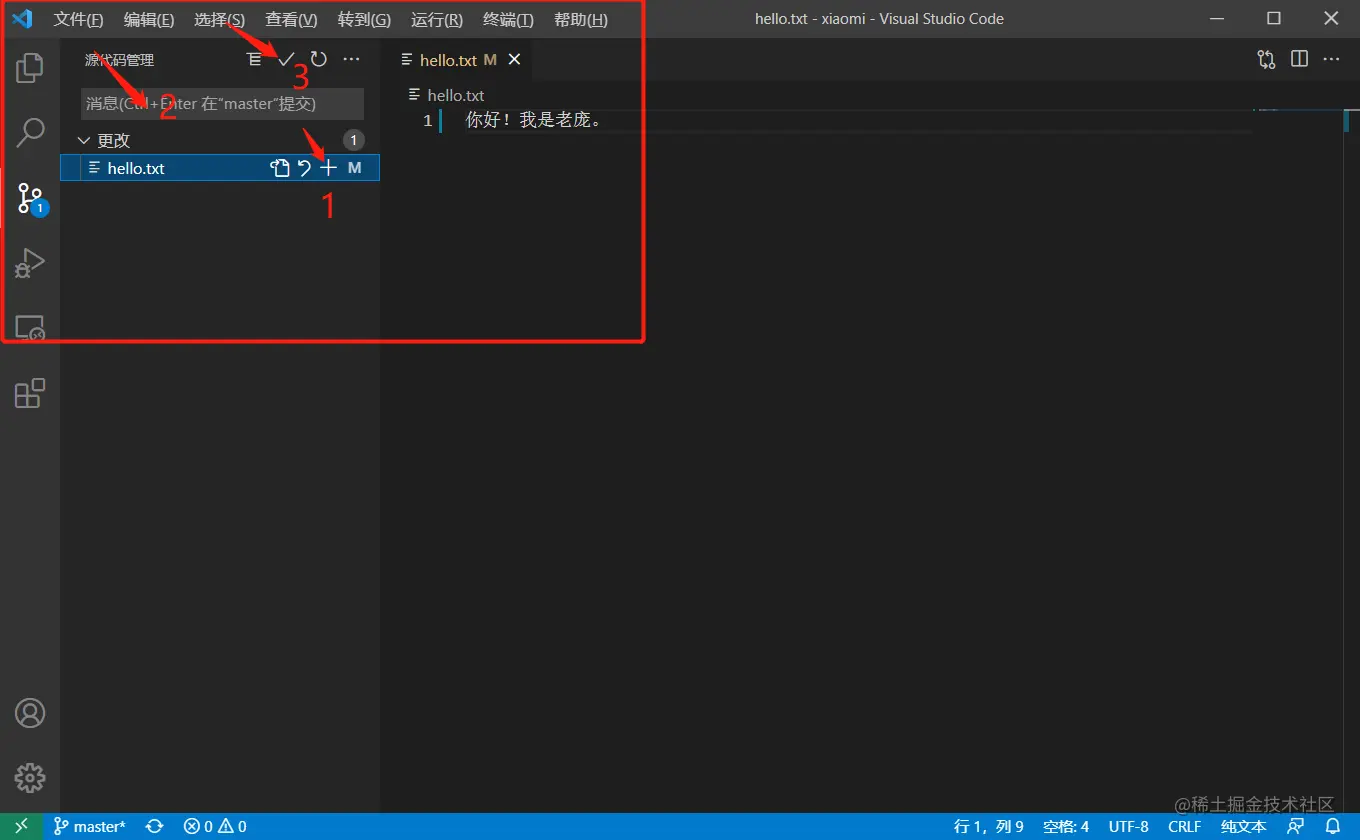Viewport: 1360px width, 840px height.
Task: Open the Search view in activity bar
Action: [30, 132]
